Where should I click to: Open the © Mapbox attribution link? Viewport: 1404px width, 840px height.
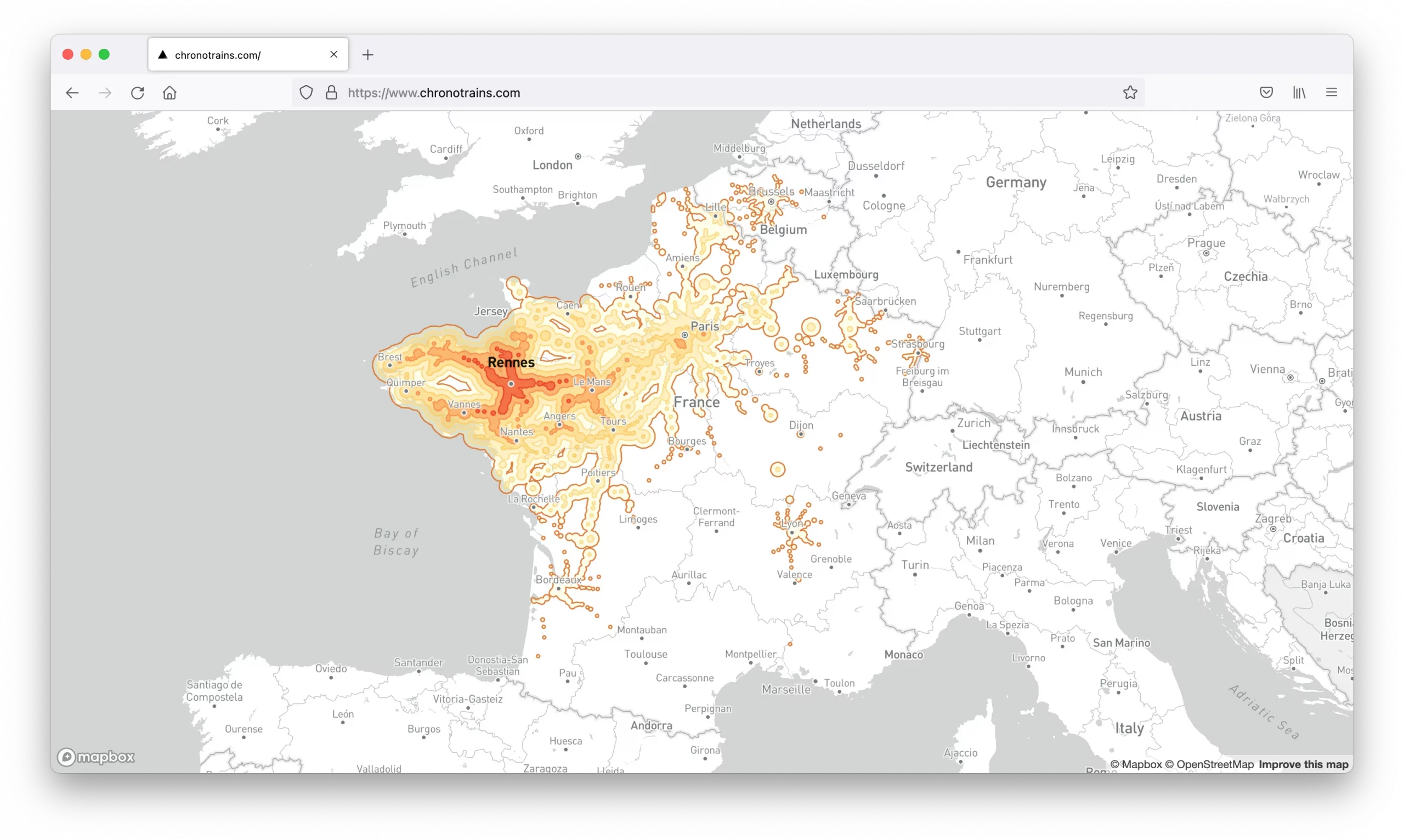tap(1136, 764)
